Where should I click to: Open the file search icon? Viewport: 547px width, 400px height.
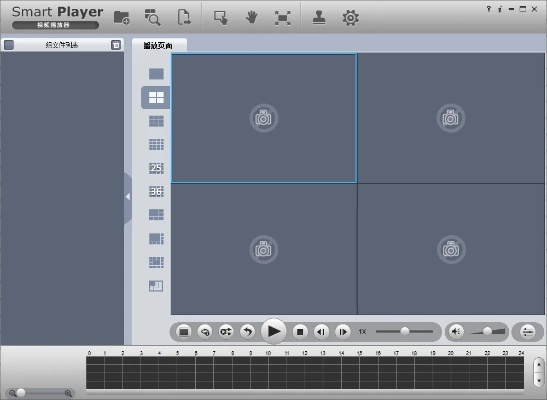[x=152, y=17]
